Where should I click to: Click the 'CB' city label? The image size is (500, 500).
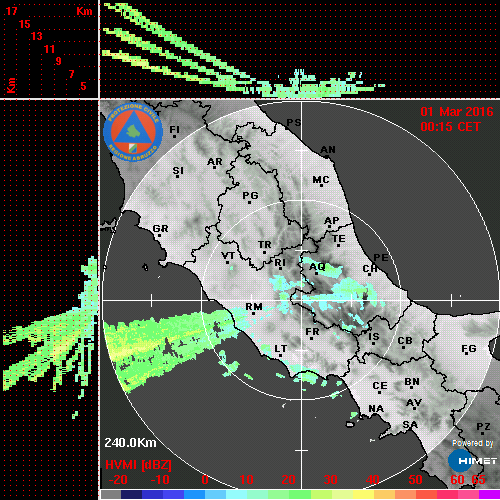pyautogui.click(x=405, y=341)
